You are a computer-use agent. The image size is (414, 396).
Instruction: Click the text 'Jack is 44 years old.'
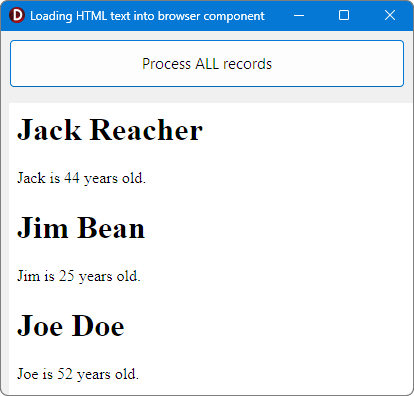pos(81,178)
